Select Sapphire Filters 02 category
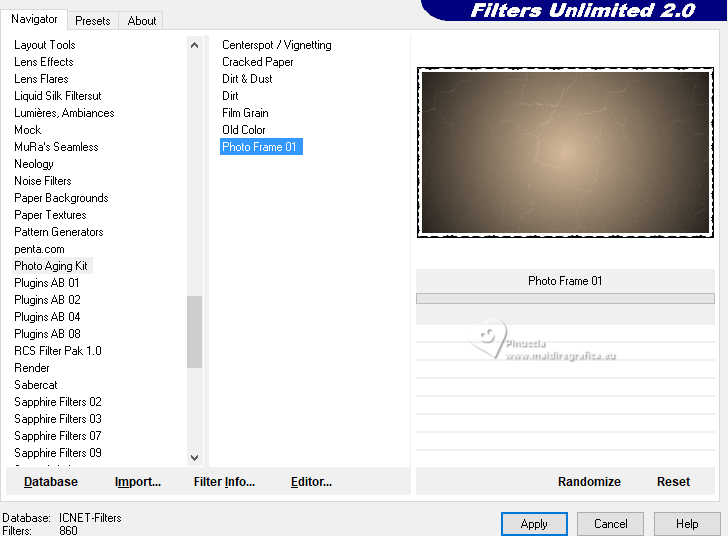The height and width of the screenshot is (536, 728). tap(58, 402)
